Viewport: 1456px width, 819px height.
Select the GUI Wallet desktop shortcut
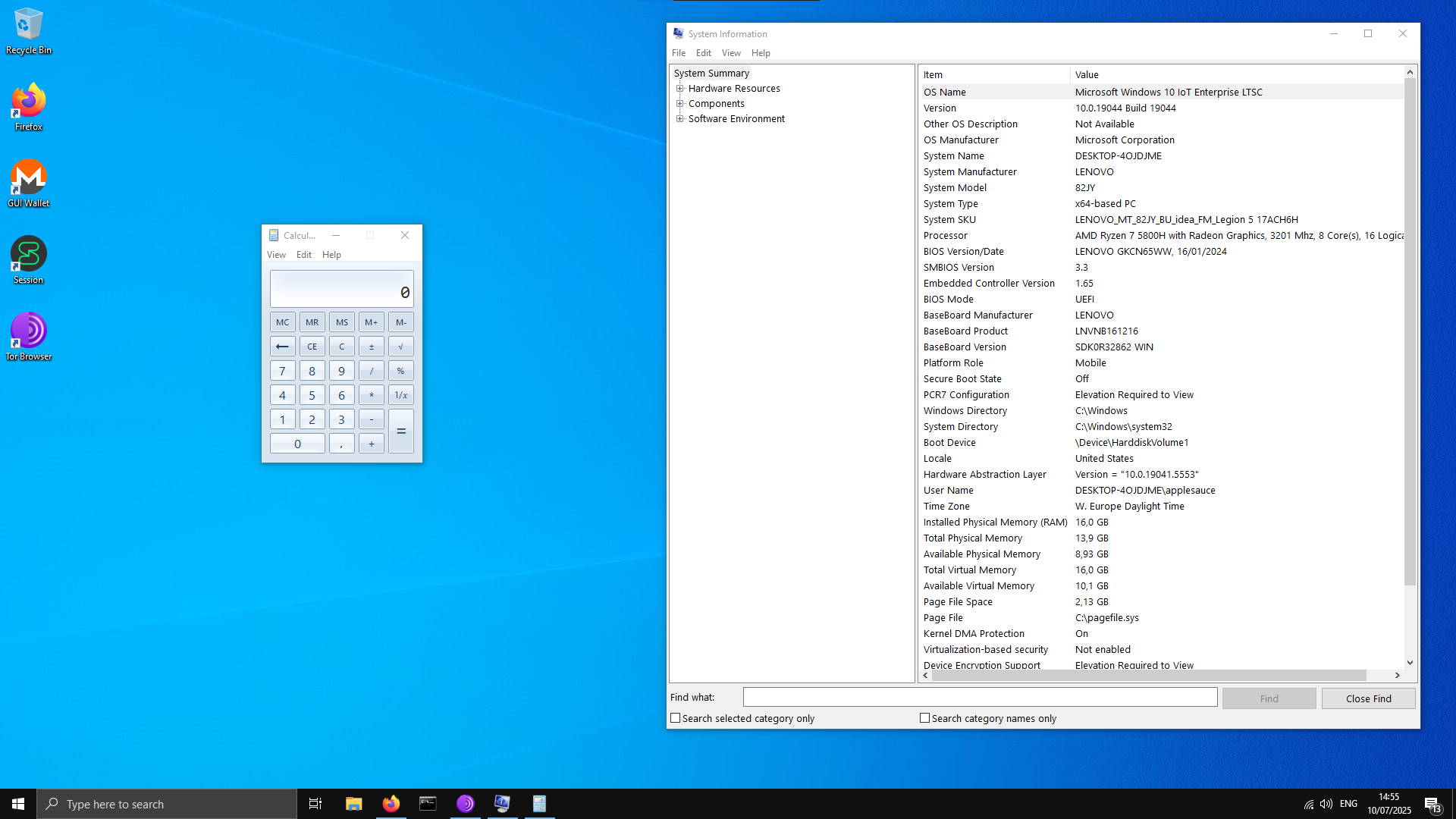coord(29,184)
